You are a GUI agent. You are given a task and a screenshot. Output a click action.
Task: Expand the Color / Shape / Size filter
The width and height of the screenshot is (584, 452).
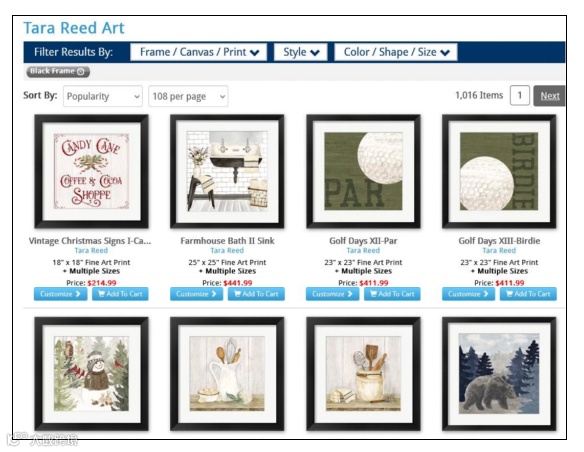coord(396,52)
